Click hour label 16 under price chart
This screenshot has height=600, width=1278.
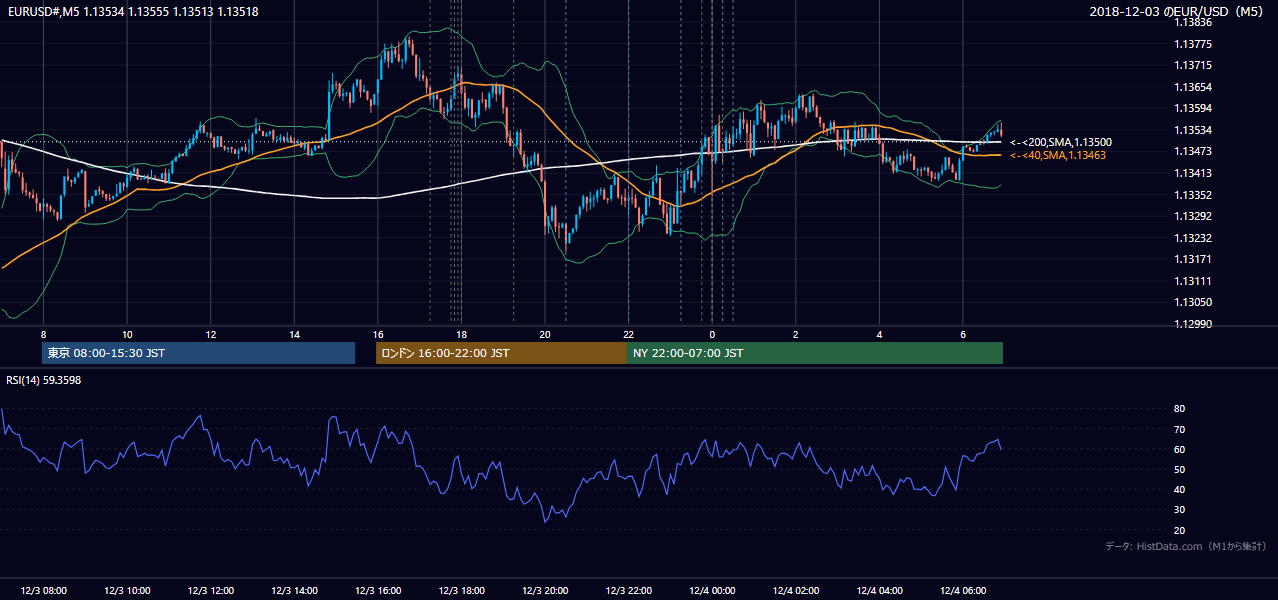click(378, 334)
